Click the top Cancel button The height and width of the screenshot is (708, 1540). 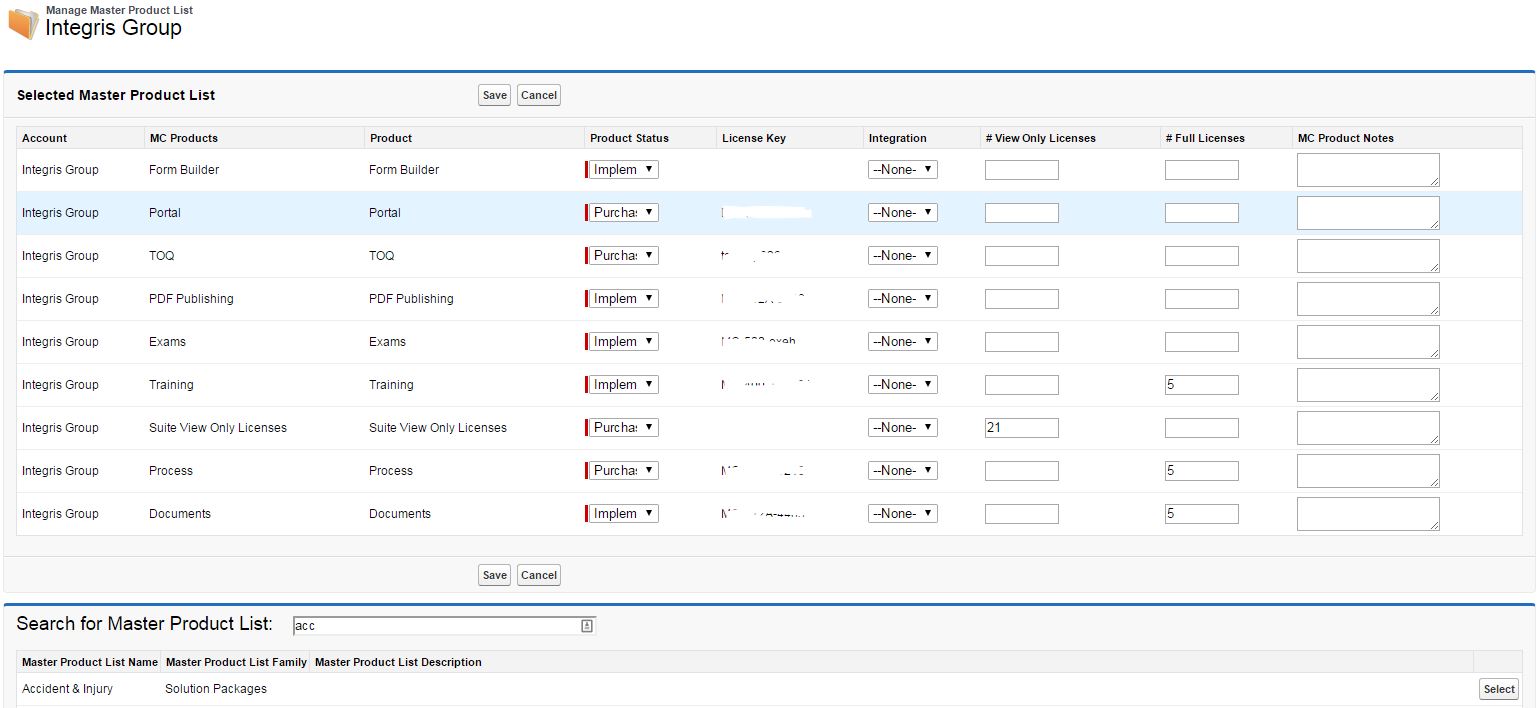[538, 95]
